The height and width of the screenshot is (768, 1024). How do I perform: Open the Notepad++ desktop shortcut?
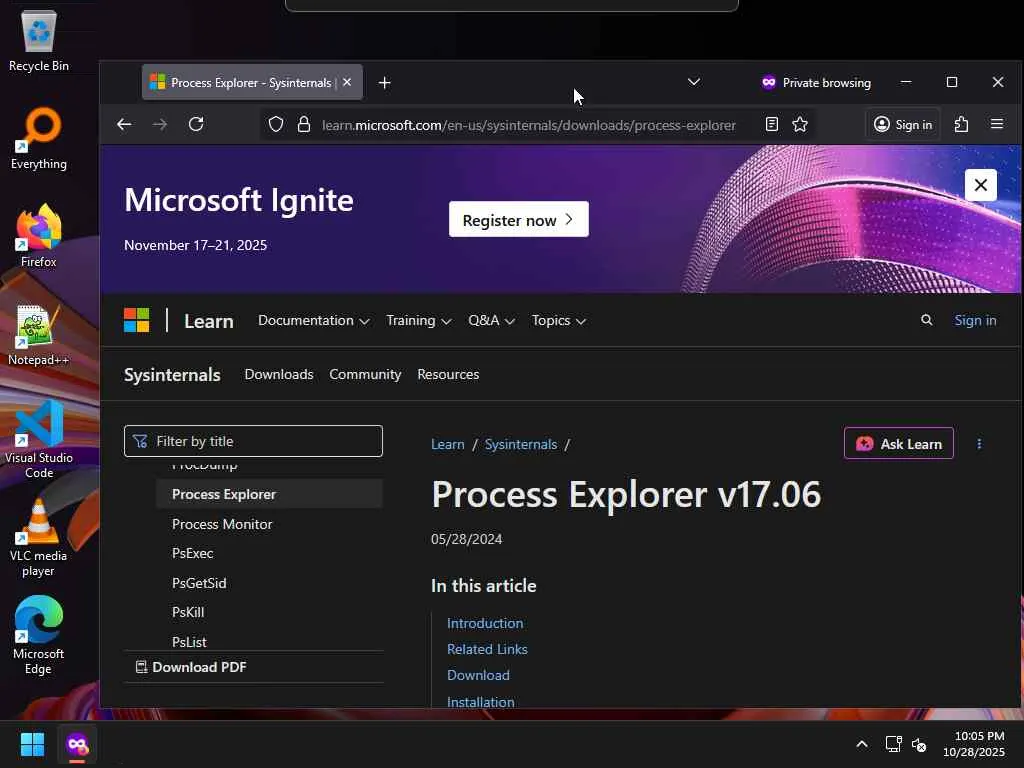click(39, 334)
